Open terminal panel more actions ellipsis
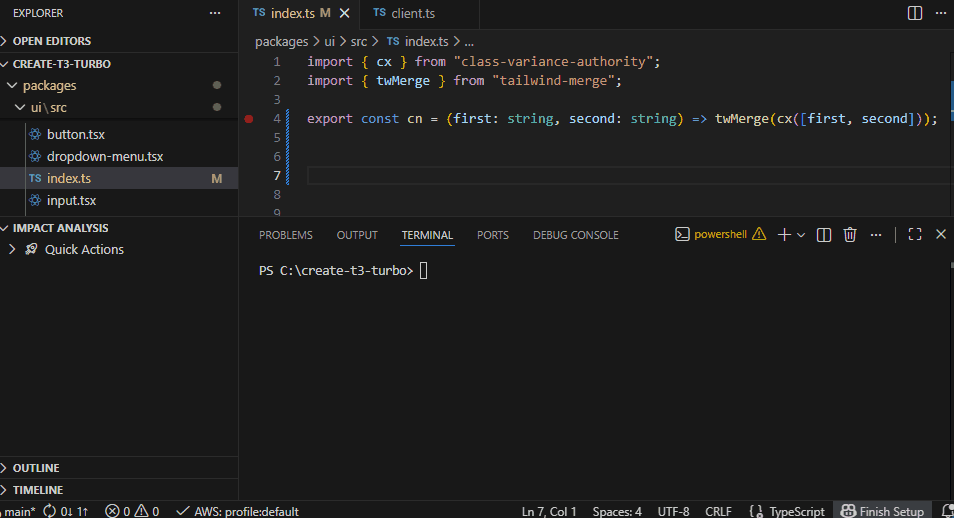 [x=876, y=235]
